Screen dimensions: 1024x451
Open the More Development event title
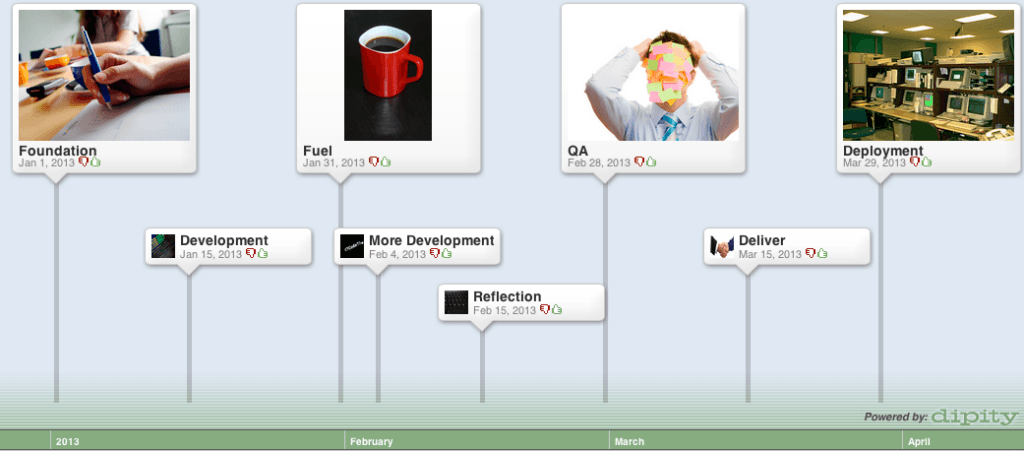click(x=431, y=241)
